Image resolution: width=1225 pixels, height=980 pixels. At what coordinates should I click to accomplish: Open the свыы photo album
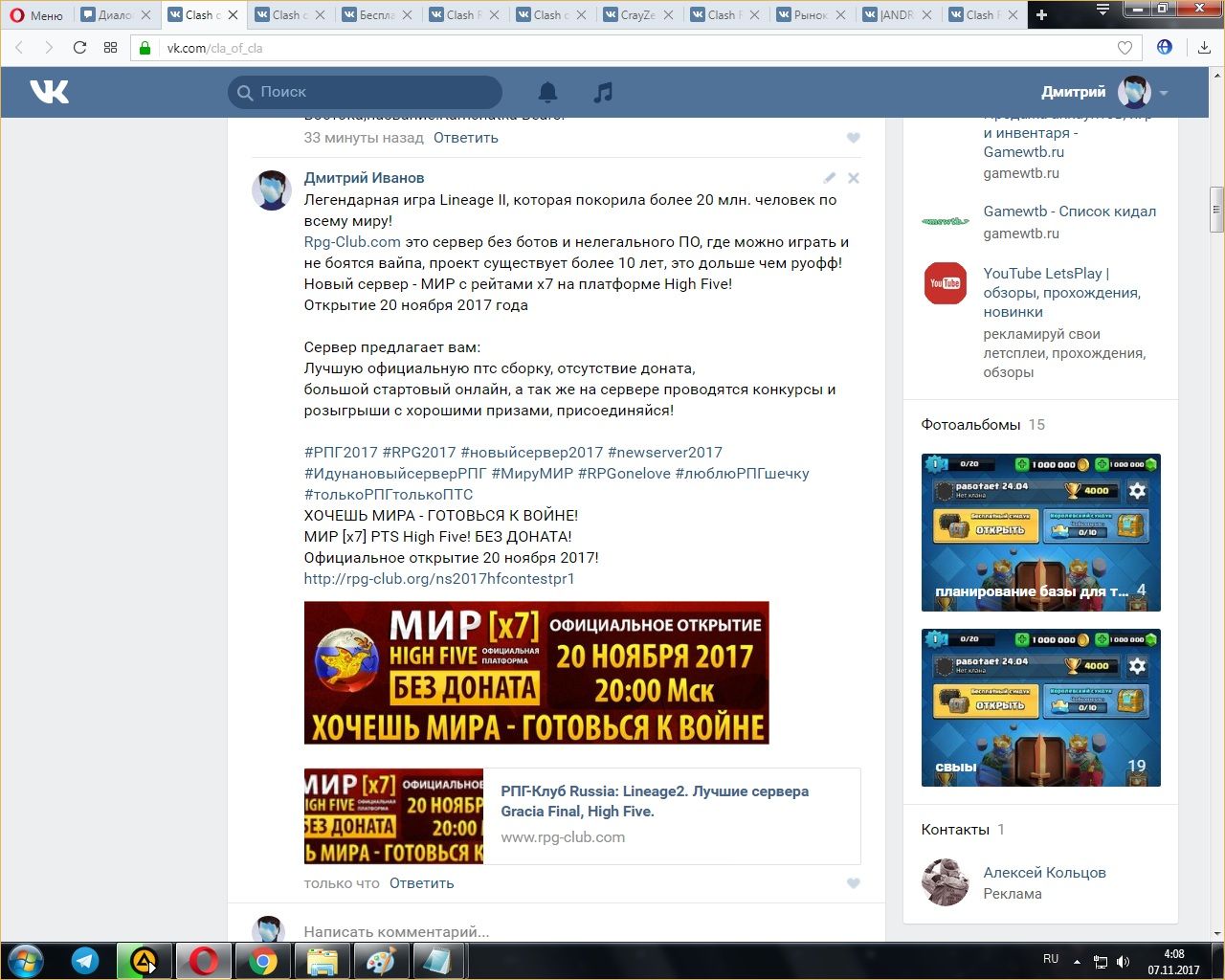coord(1041,707)
